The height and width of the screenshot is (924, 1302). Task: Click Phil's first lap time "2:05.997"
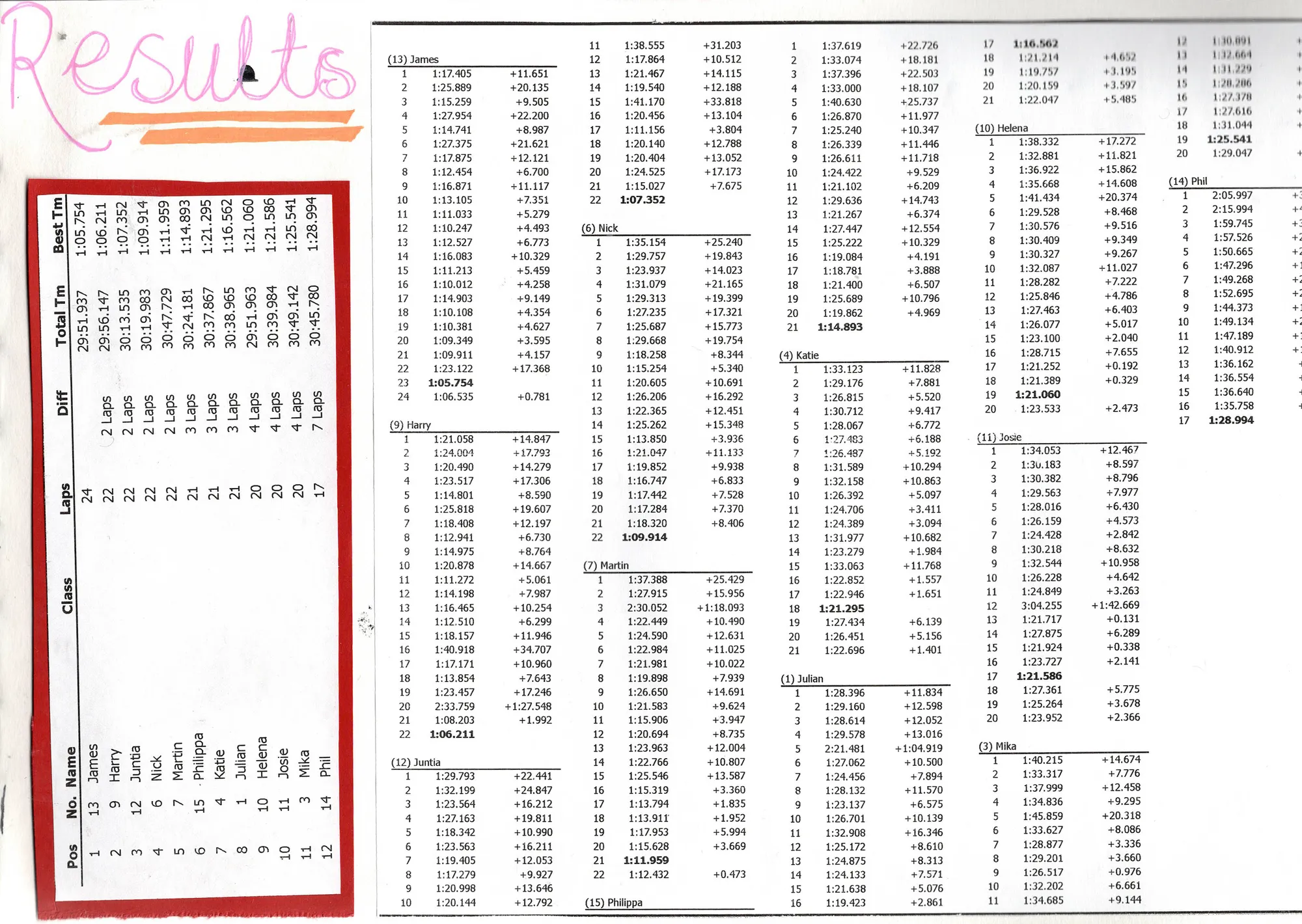1232,195
